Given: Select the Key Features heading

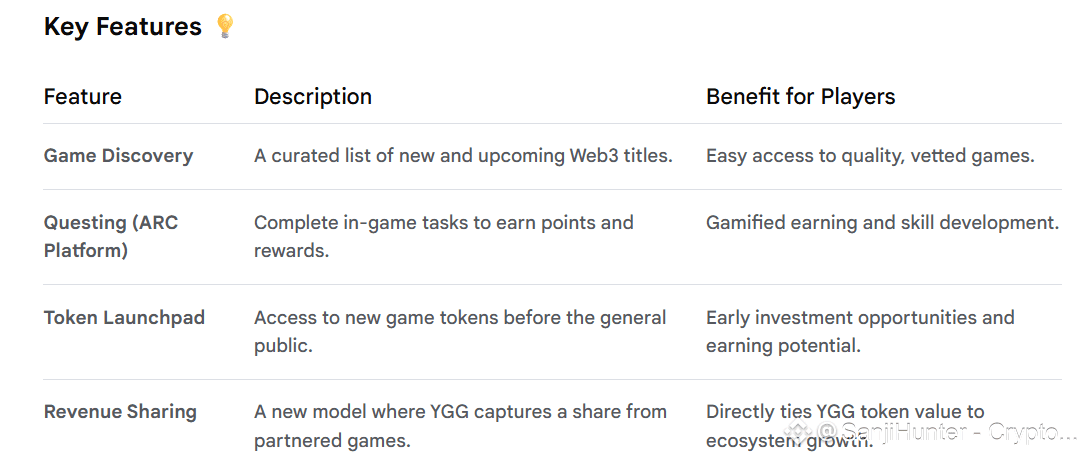Looking at the screenshot, I should (x=123, y=26).
